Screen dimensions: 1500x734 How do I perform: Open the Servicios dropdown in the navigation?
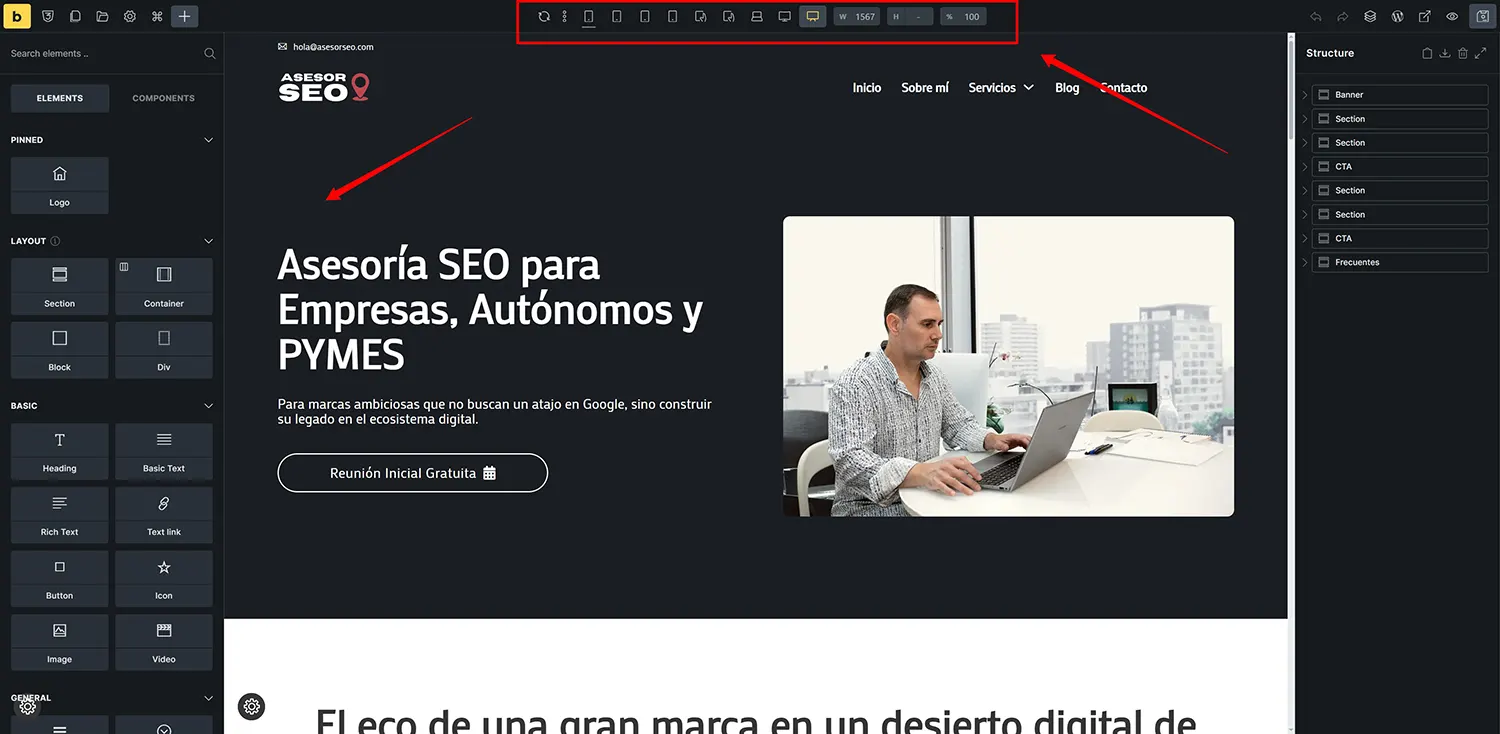pyautogui.click(x=1001, y=88)
